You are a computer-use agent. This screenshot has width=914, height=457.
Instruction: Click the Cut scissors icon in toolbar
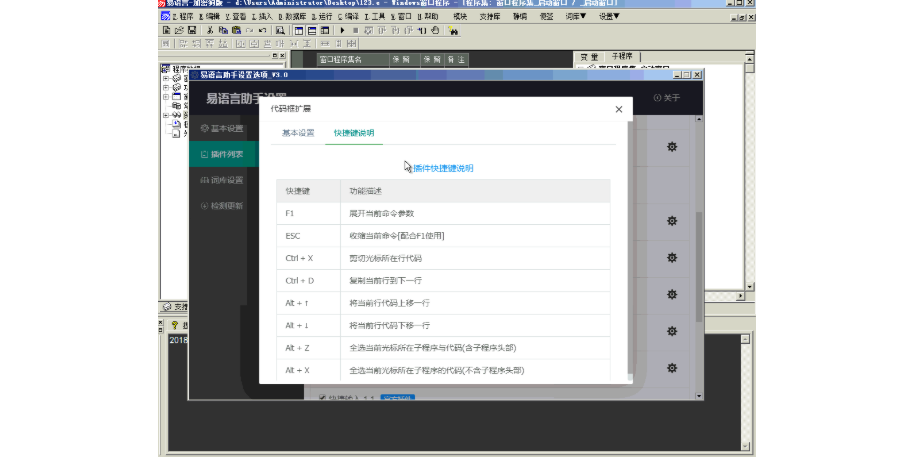pos(209,31)
